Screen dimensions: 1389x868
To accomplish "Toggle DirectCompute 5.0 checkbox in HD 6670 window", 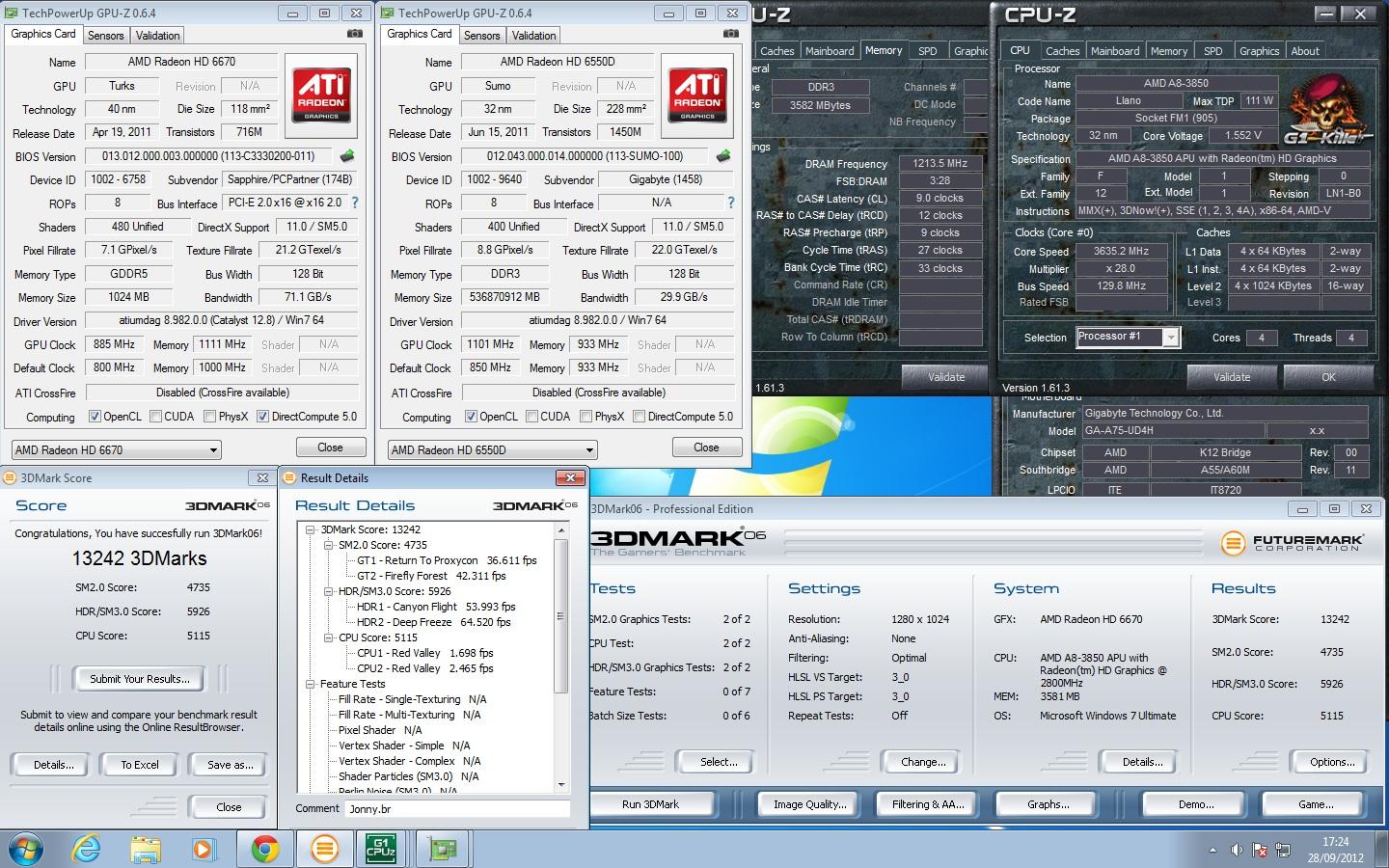I will pyautogui.click(x=262, y=417).
